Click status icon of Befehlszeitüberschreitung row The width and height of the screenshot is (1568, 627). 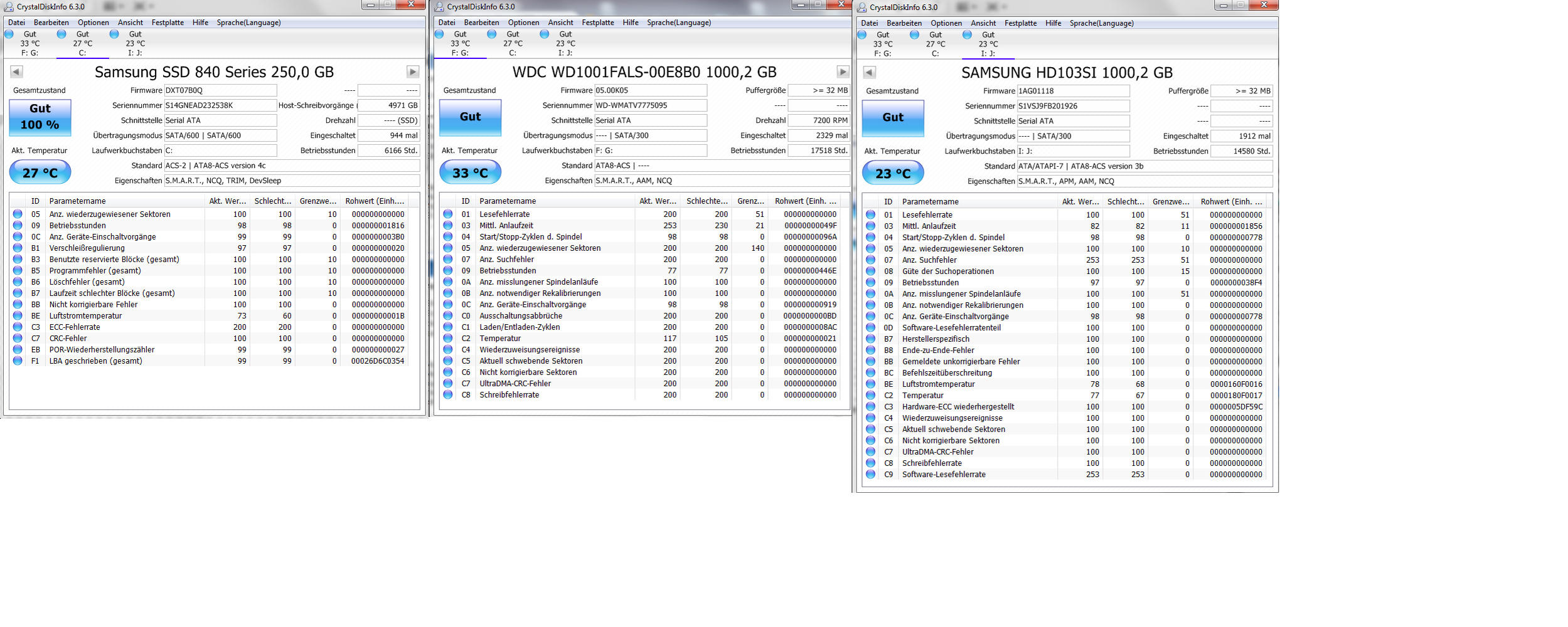(x=871, y=372)
